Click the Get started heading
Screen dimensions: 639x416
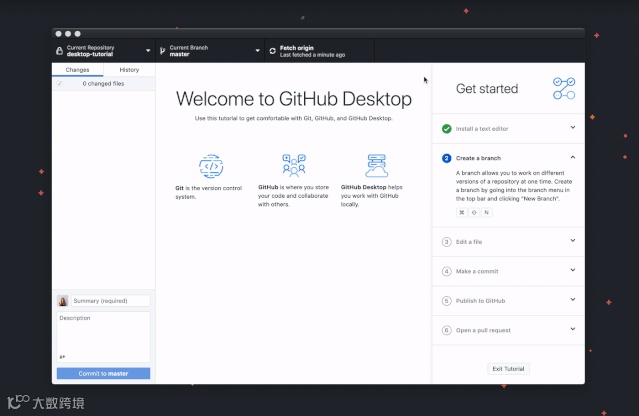point(487,88)
